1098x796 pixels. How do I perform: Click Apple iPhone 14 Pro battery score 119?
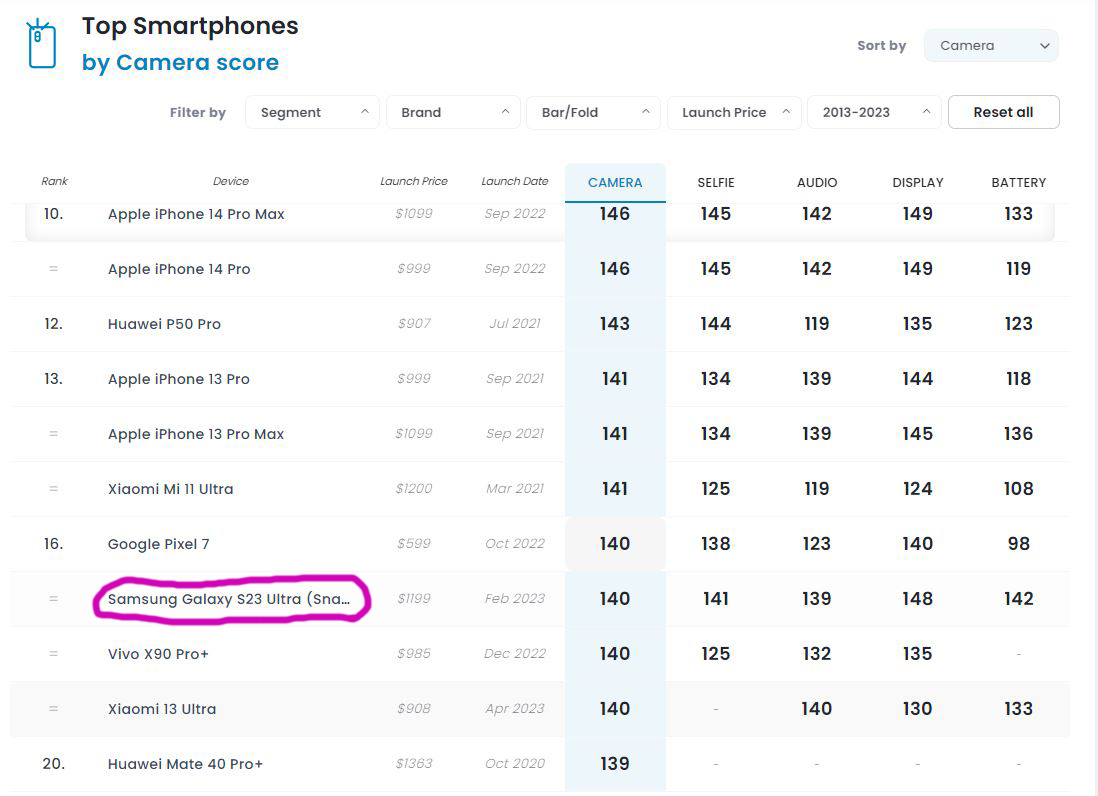coord(1018,269)
